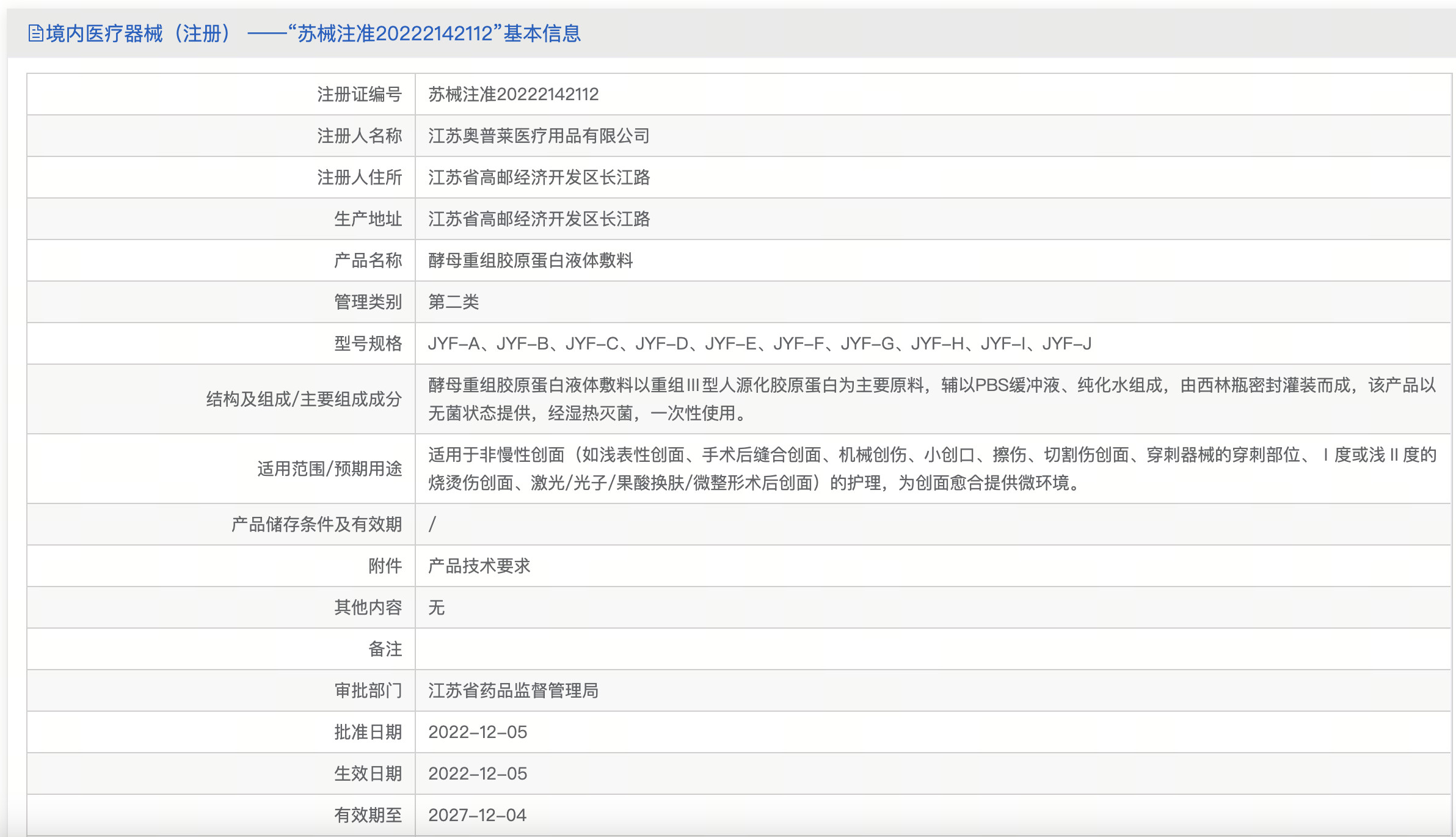The height and width of the screenshot is (837, 1456).
Task: Click the header title 境内医疗器械（注册）
Action: [139, 34]
